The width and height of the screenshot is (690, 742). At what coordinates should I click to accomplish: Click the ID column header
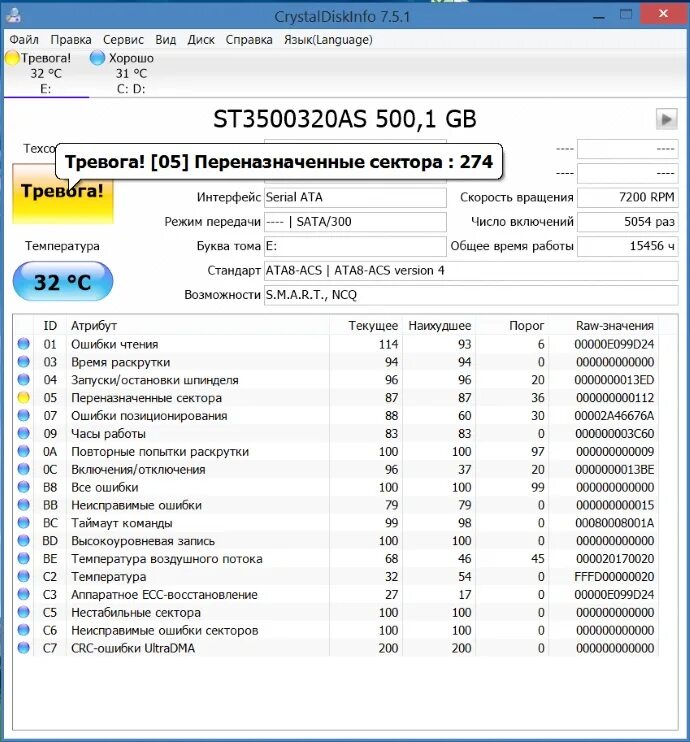click(50, 326)
